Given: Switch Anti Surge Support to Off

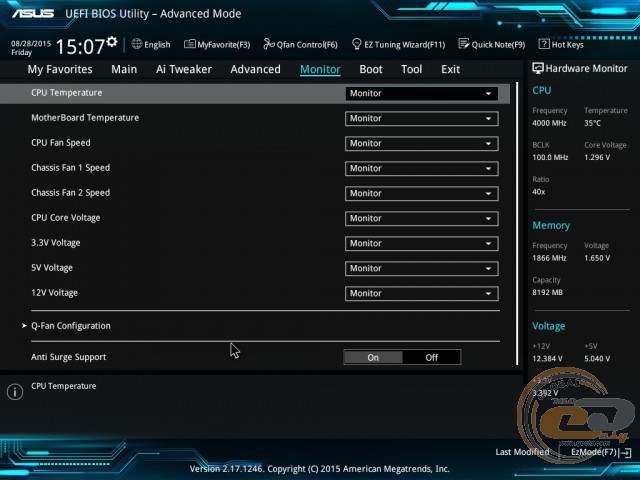Looking at the screenshot, I should [431, 358].
